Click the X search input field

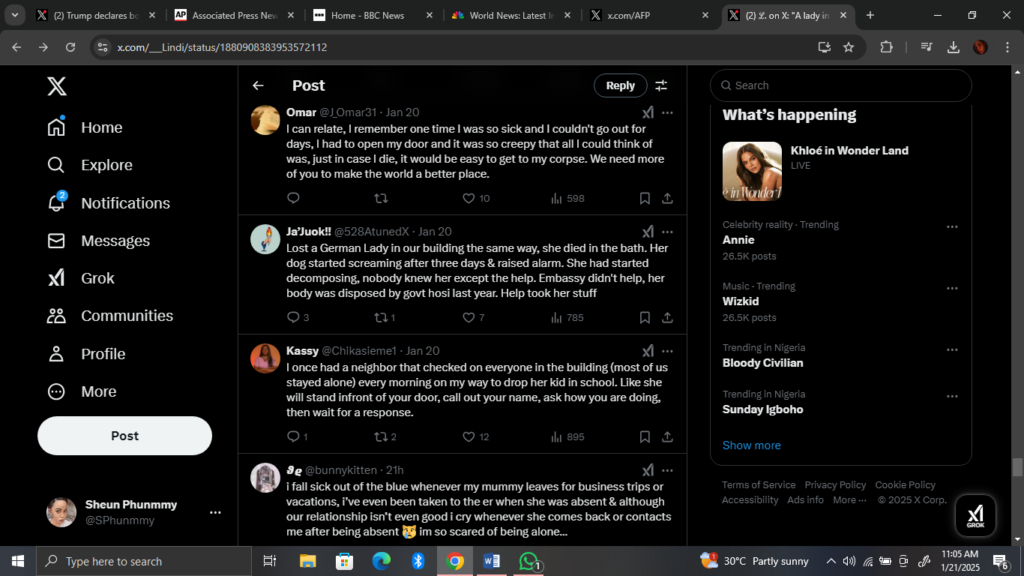845,86
